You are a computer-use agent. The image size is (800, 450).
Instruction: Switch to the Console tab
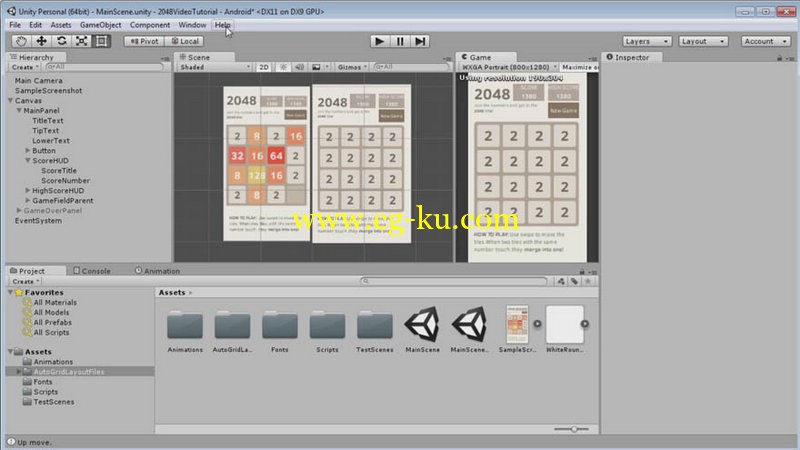(92, 271)
